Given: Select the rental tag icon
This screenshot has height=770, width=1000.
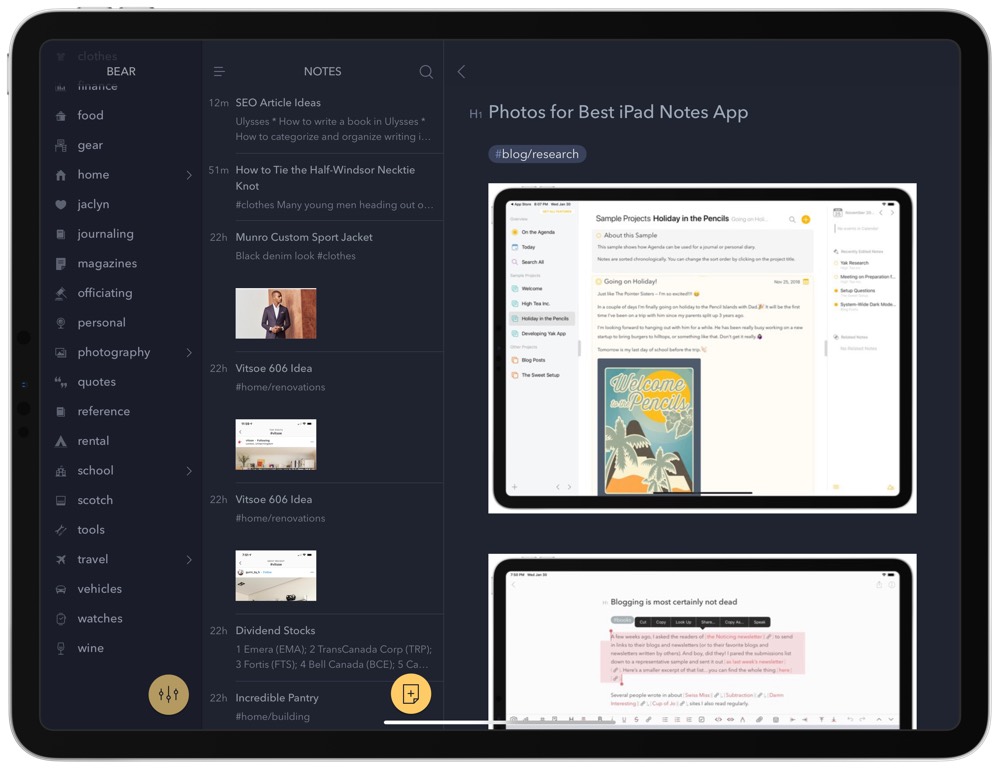Looking at the screenshot, I should click(61, 441).
